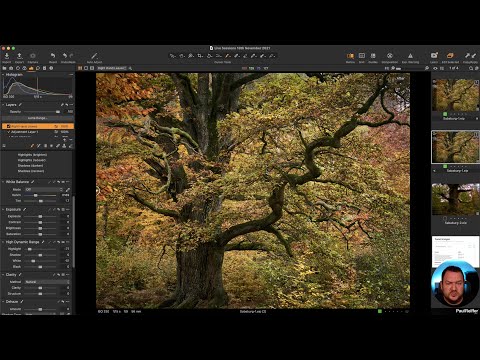Open the Capture camera tool tab
The image size is (480, 360).
(11, 68)
